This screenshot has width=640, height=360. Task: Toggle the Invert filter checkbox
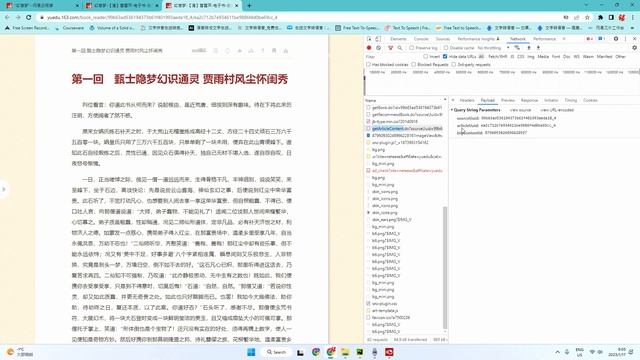[x=426, y=56]
